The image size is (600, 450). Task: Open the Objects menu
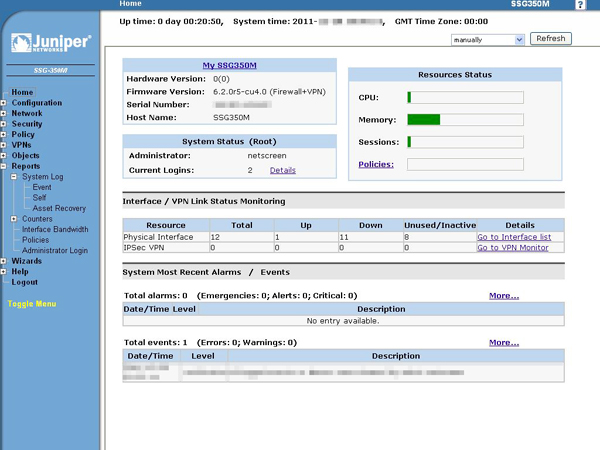(x=25, y=156)
